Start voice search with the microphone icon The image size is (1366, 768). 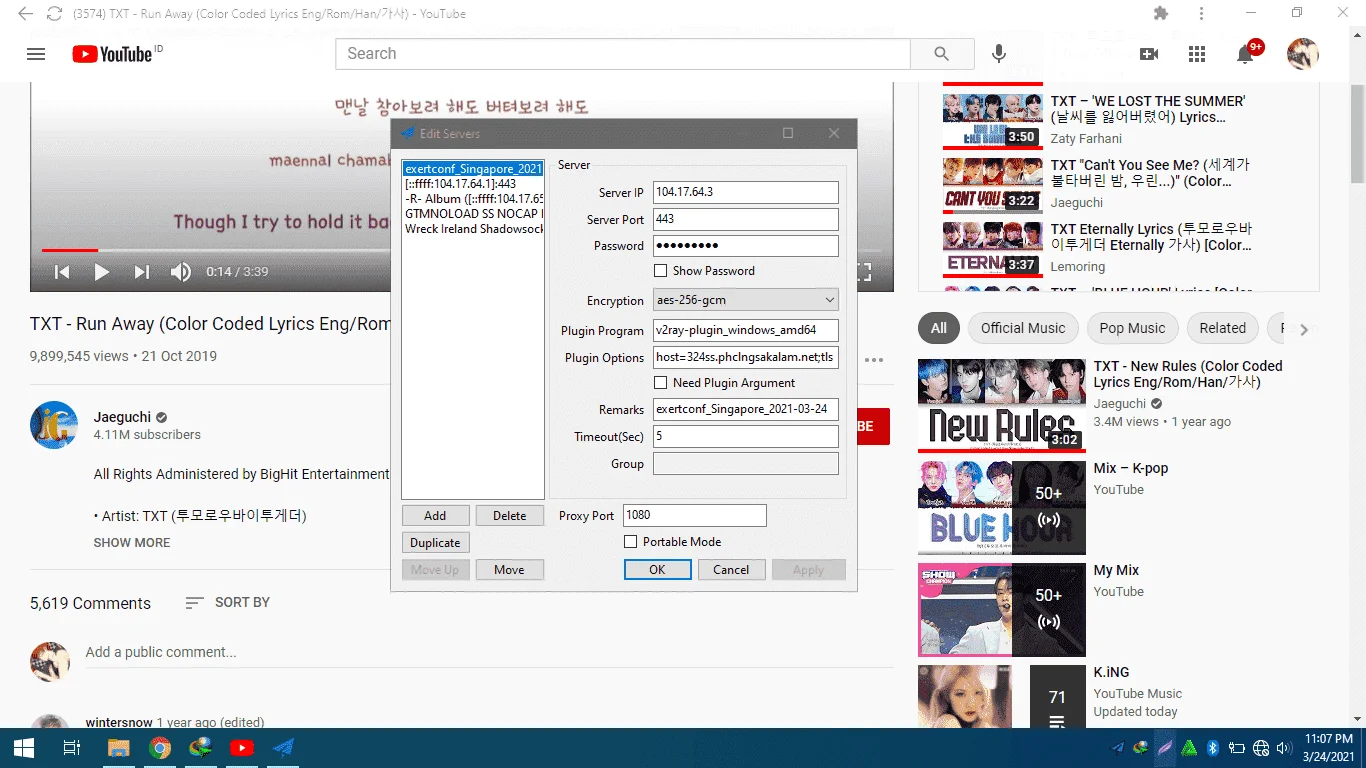pos(998,54)
